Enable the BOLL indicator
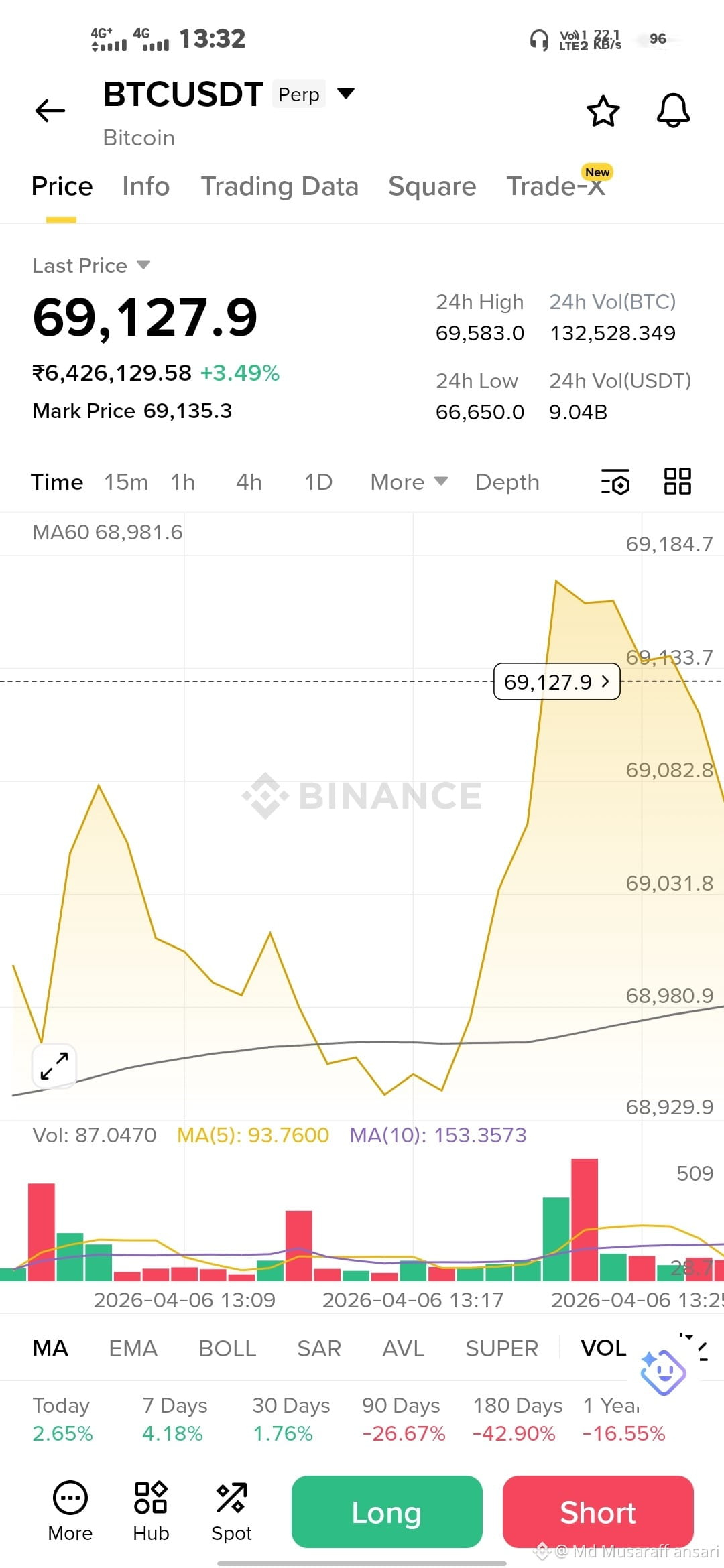Screen dimensions: 724x1568 [227, 1348]
